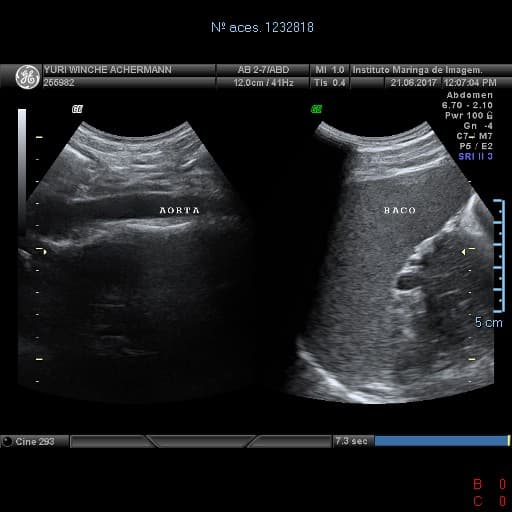Click the Cine 293 frame label
512x512 pixels.
(x=35, y=442)
